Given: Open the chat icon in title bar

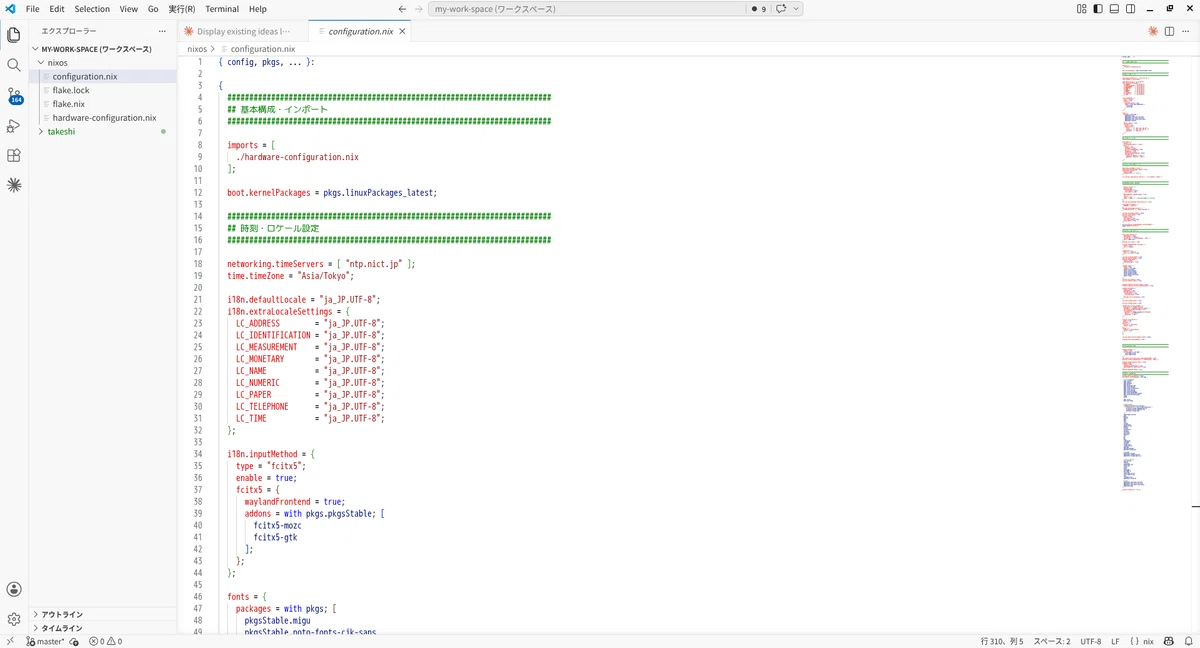Looking at the screenshot, I should pyautogui.click(x=782, y=9).
